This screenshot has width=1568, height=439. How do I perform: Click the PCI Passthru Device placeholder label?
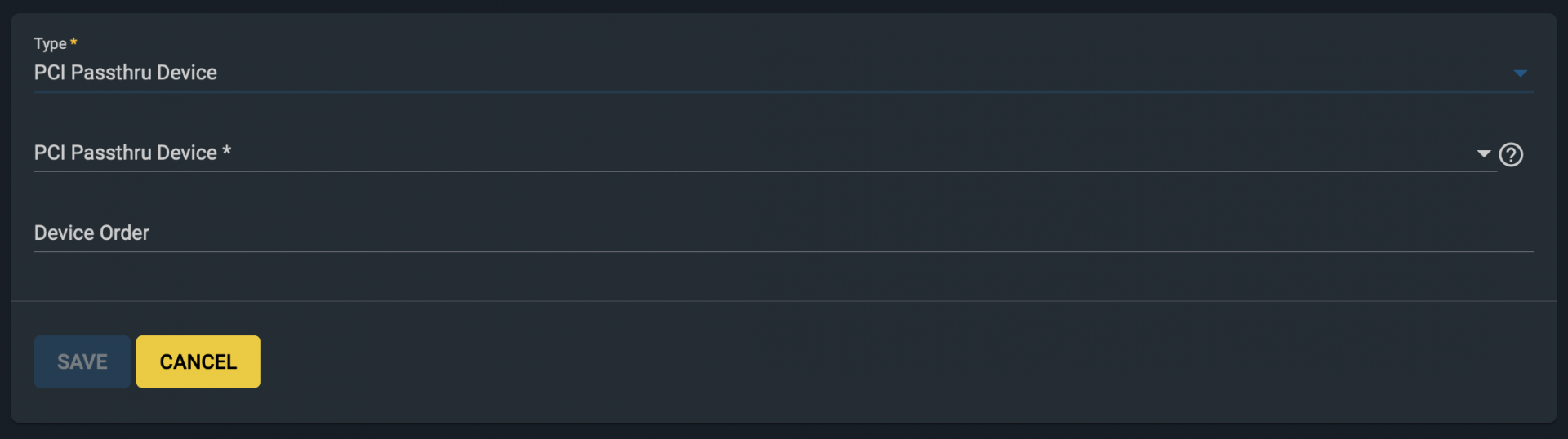point(132,153)
